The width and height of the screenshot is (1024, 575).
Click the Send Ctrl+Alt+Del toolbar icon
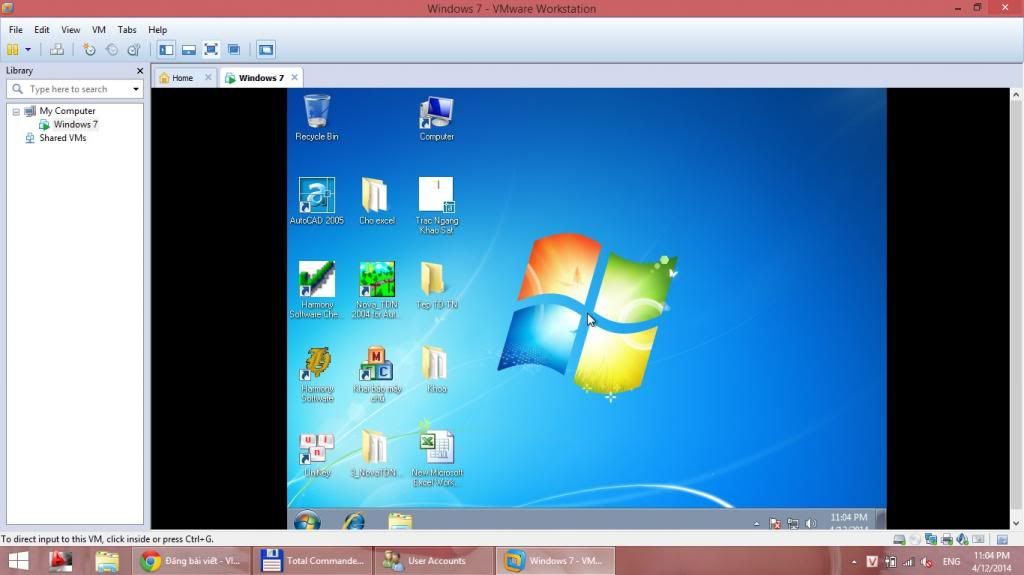point(57,49)
